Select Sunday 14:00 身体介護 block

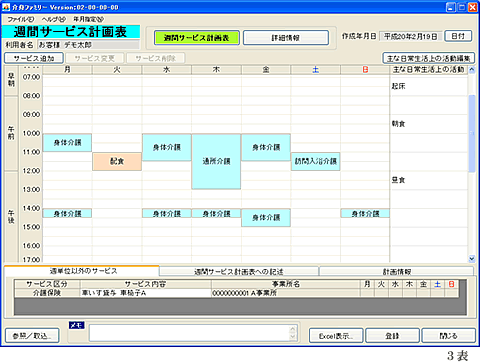[x=365, y=214]
